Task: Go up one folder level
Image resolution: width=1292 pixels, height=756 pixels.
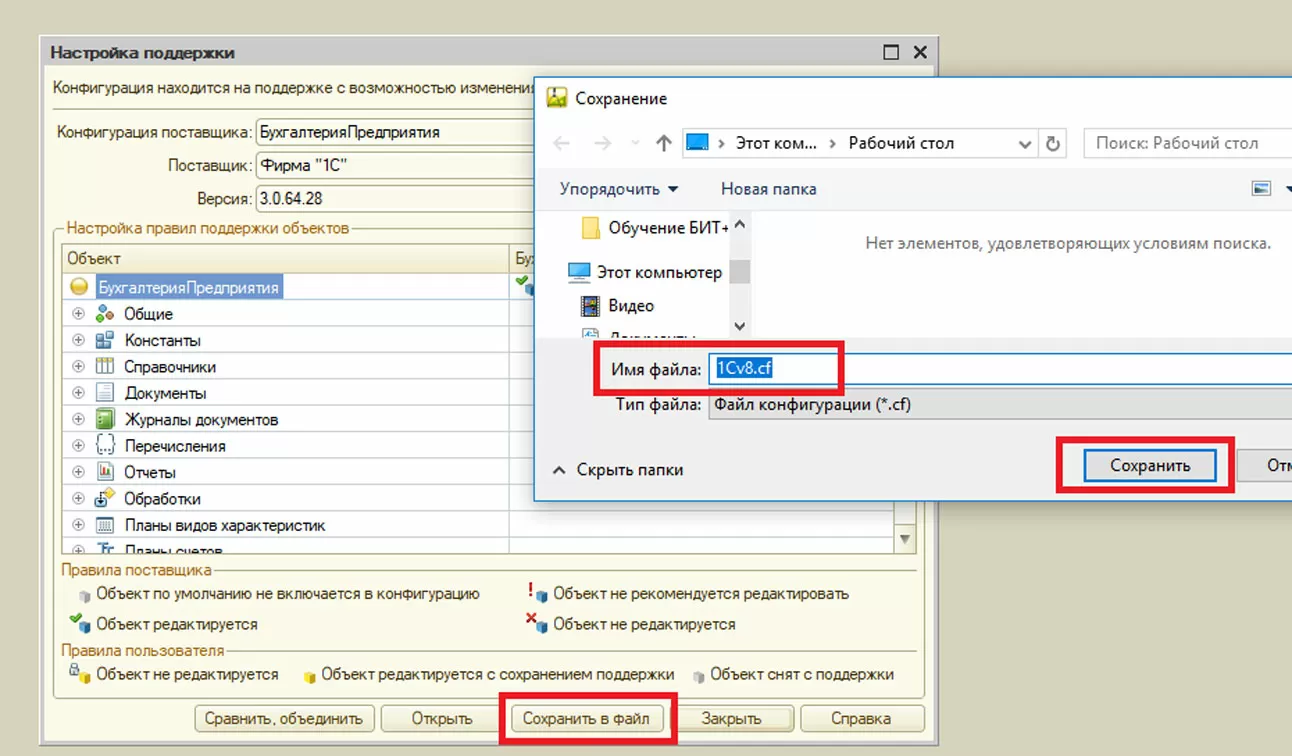Action: click(x=663, y=144)
